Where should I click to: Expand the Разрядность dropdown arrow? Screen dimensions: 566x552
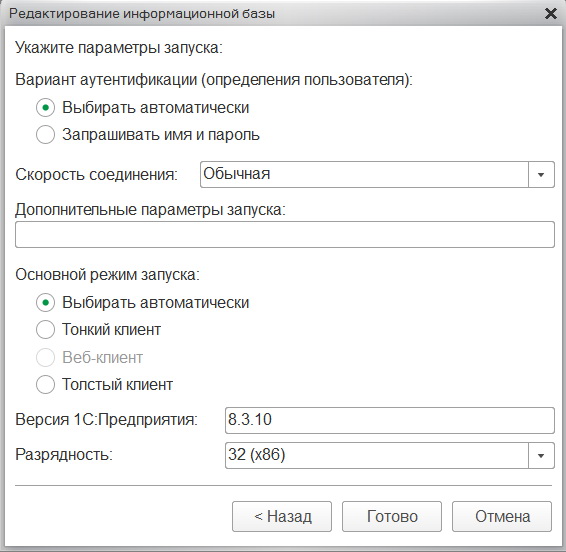541,456
